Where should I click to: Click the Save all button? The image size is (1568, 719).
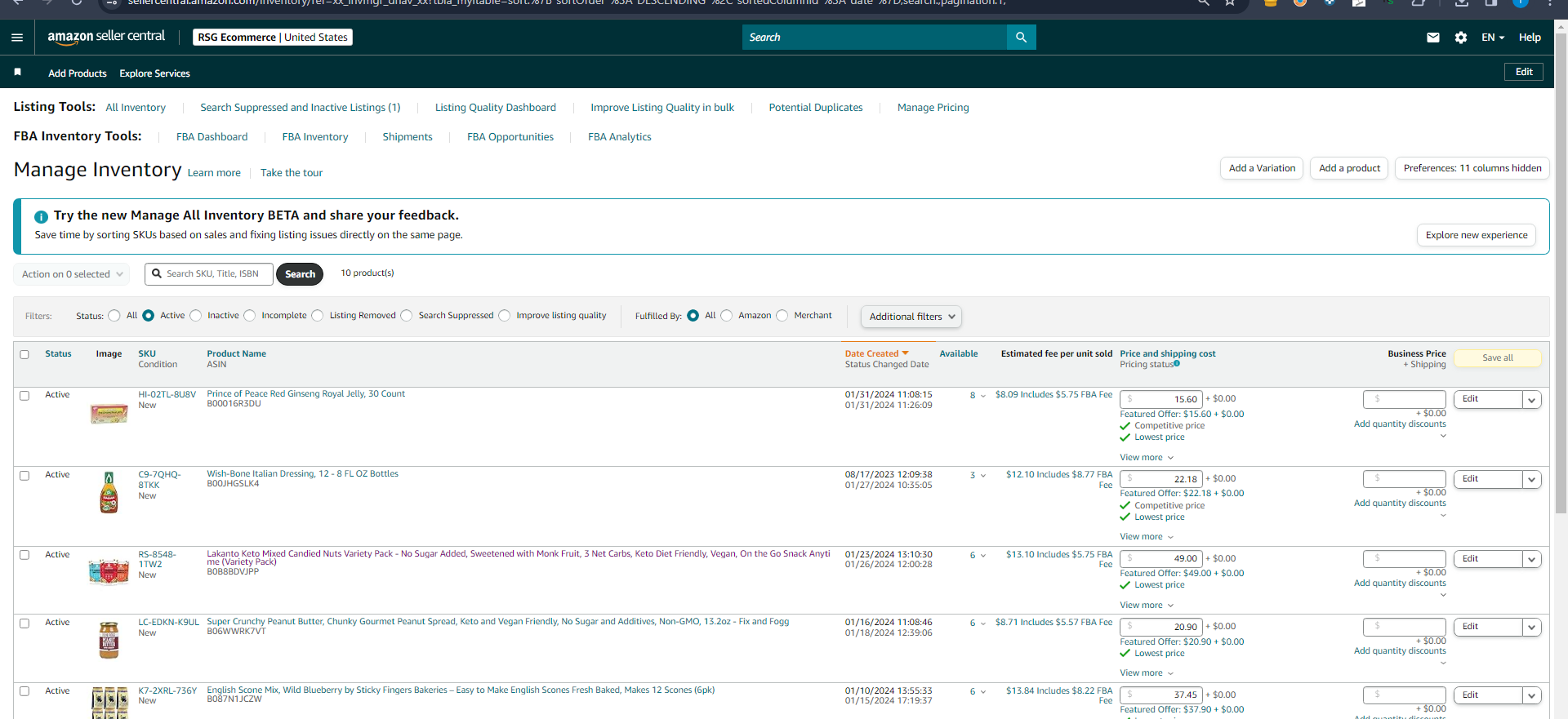point(1498,358)
